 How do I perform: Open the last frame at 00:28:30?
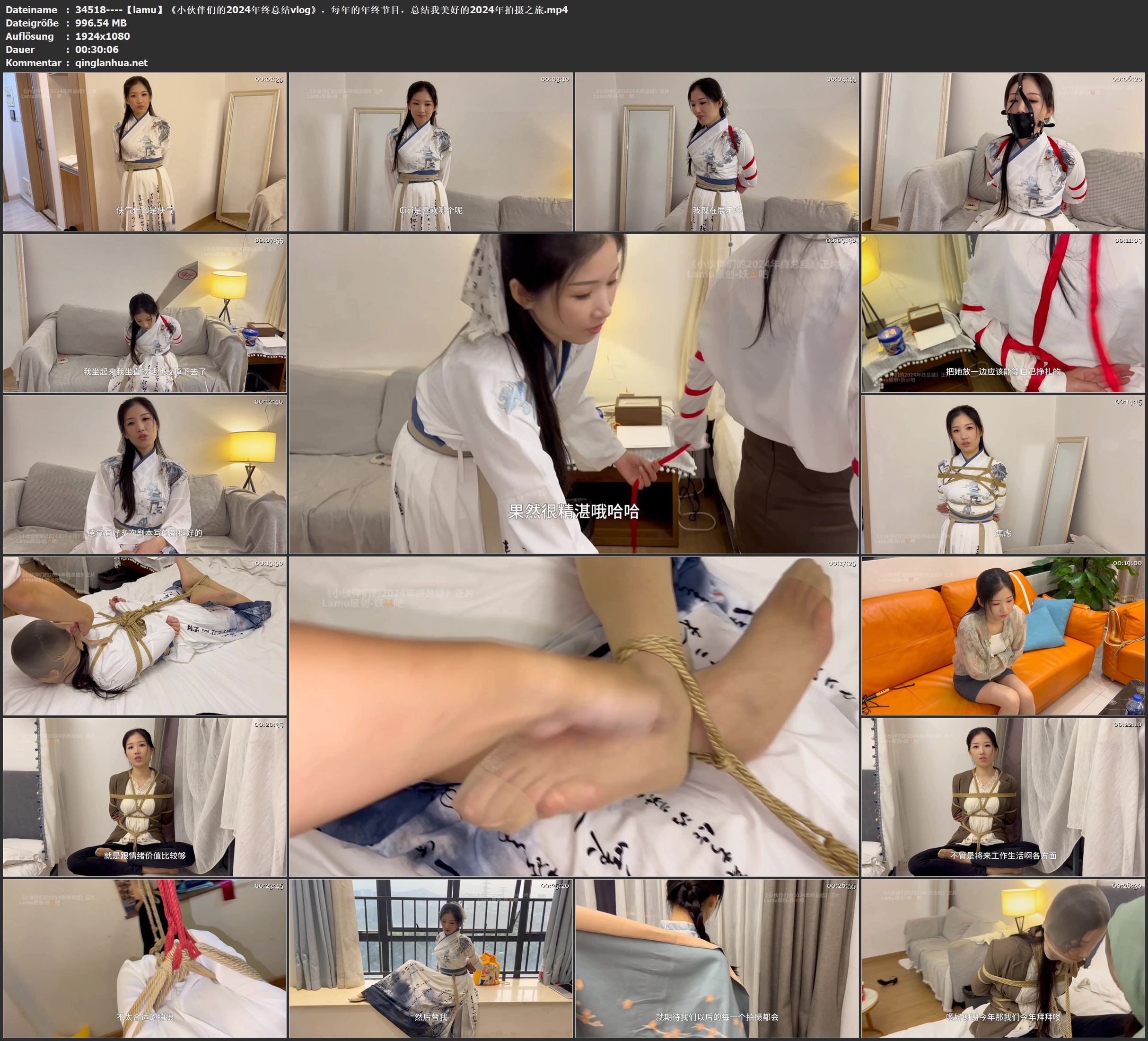(1003, 958)
